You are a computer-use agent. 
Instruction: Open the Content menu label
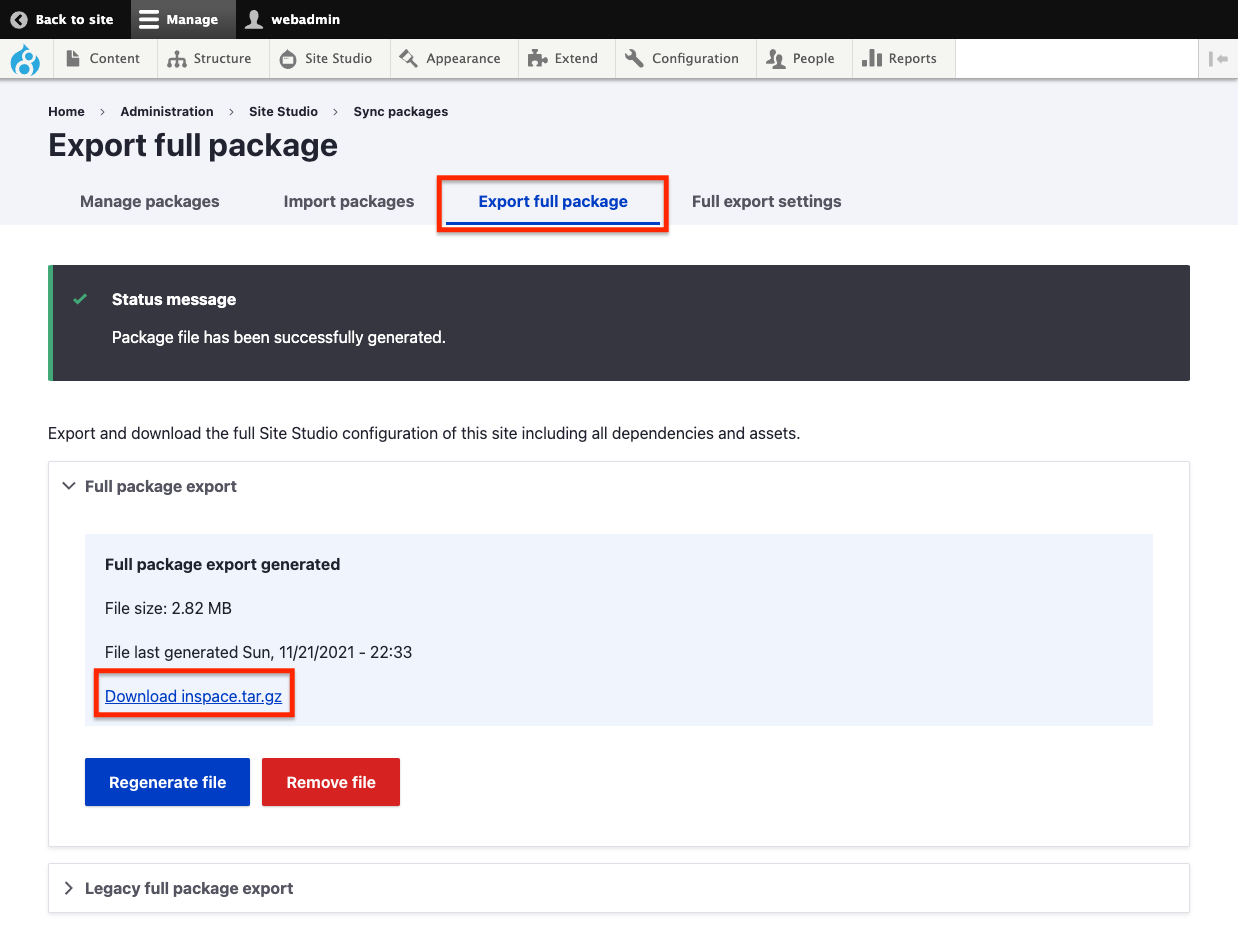pyautogui.click(x=115, y=59)
